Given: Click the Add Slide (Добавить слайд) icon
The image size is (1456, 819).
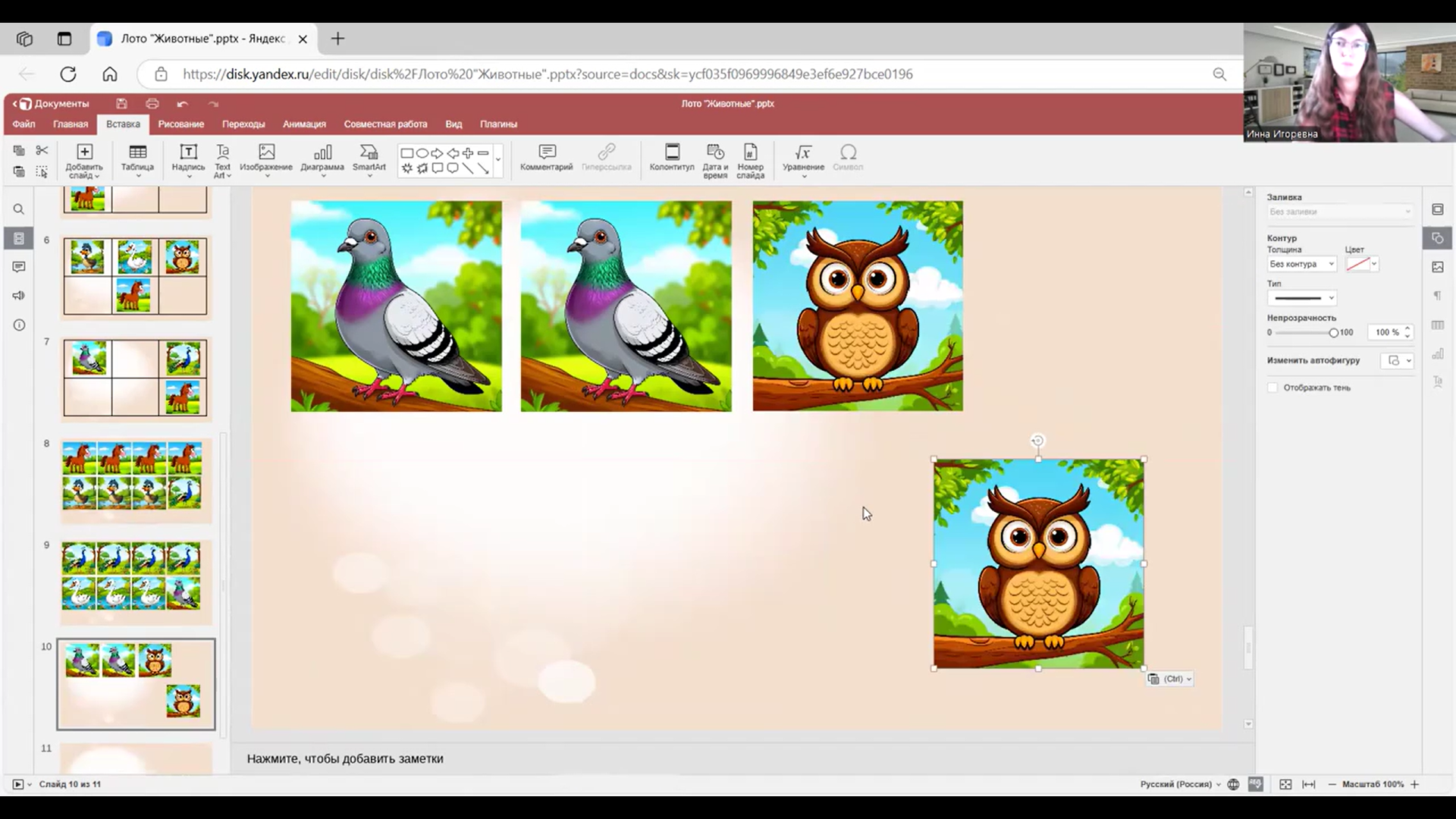Looking at the screenshot, I should [84, 152].
